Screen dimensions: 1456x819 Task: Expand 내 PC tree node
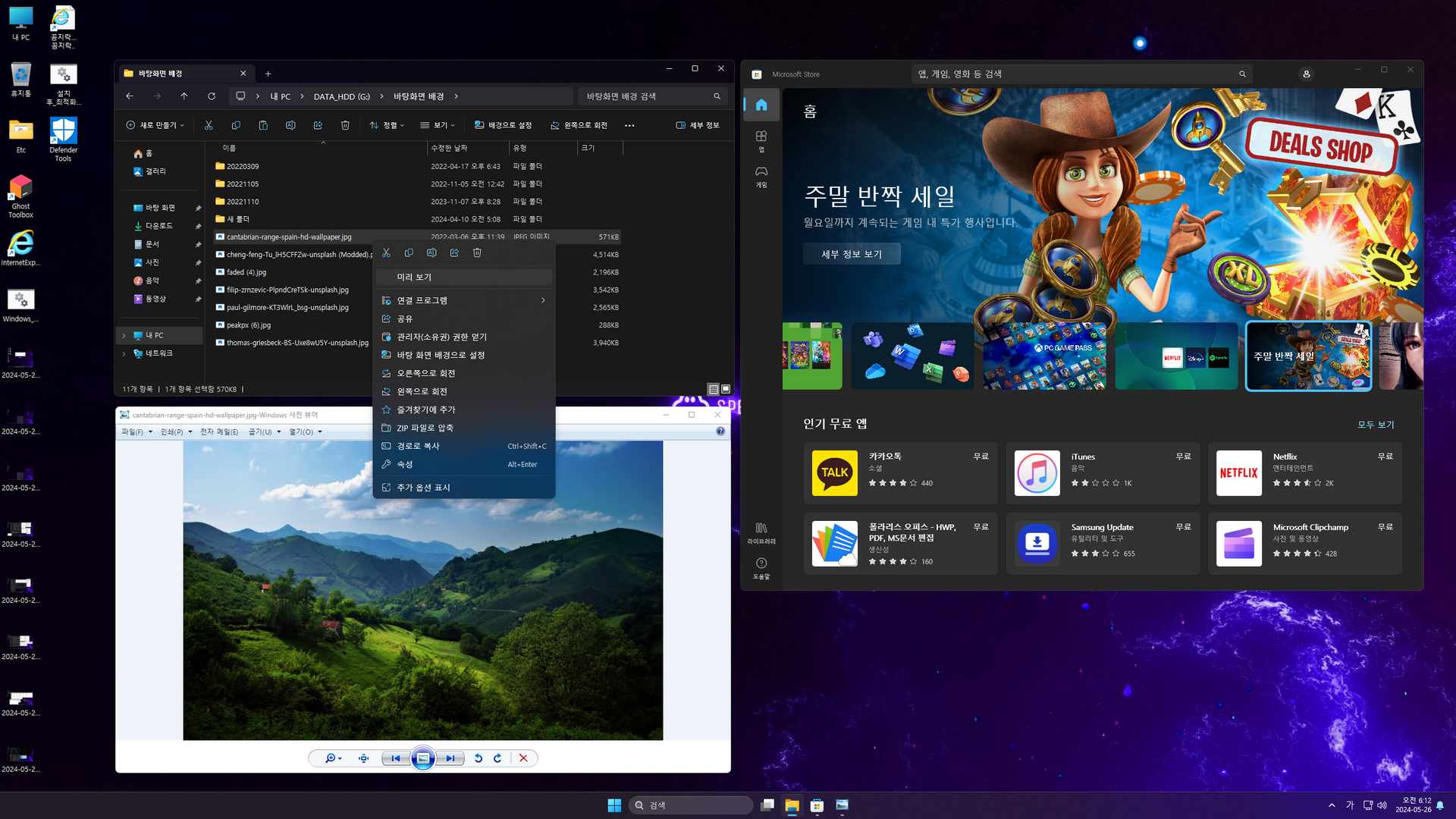124,335
